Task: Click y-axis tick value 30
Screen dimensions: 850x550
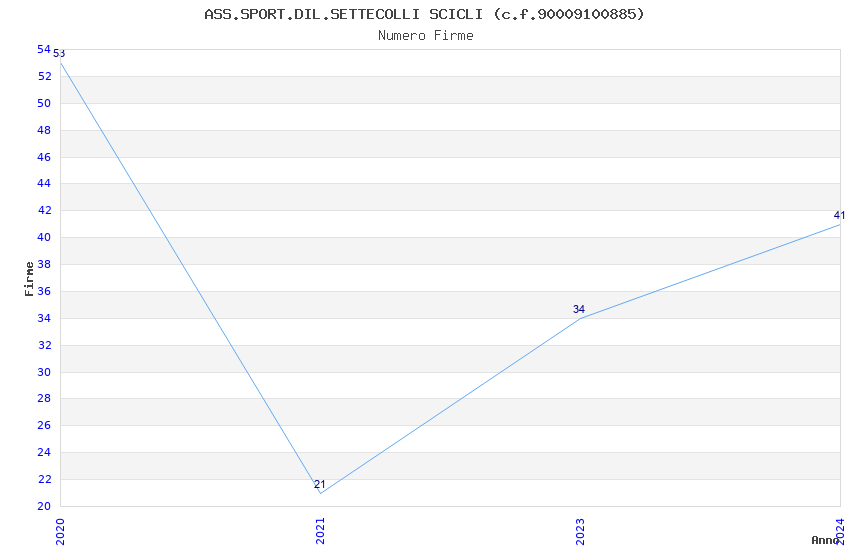Action: (44, 372)
